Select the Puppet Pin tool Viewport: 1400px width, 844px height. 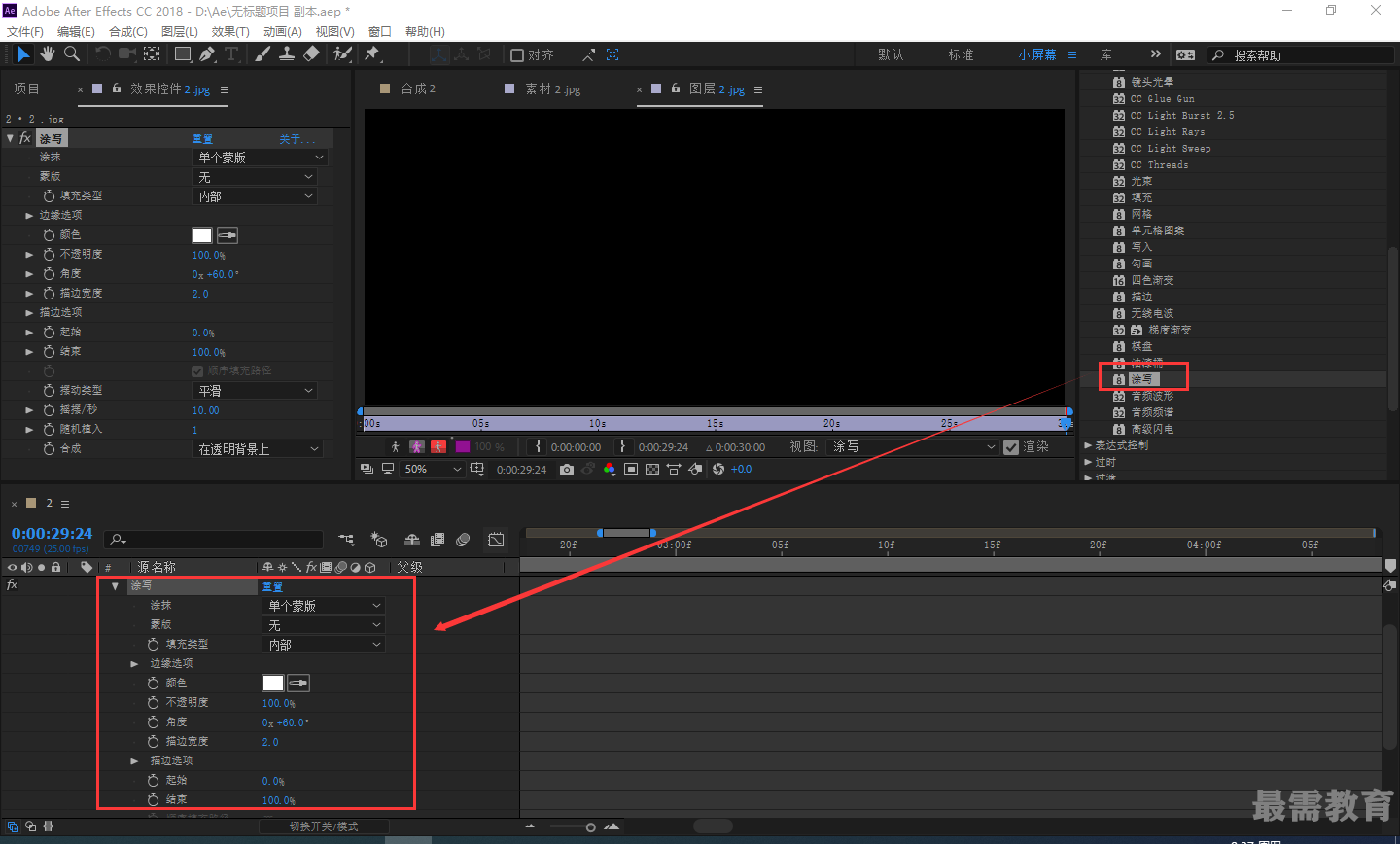(x=372, y=54)
